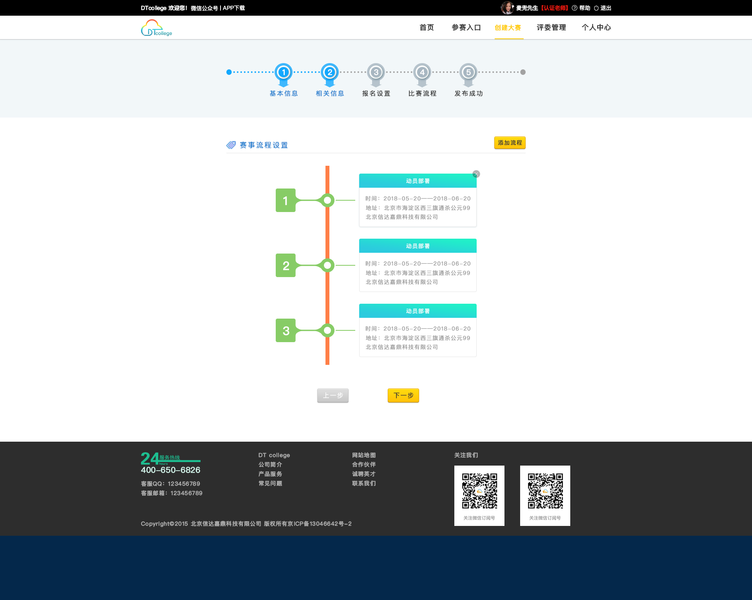Click timeline circle node for step 2
The image size is (752, 600).
[328, 265]
